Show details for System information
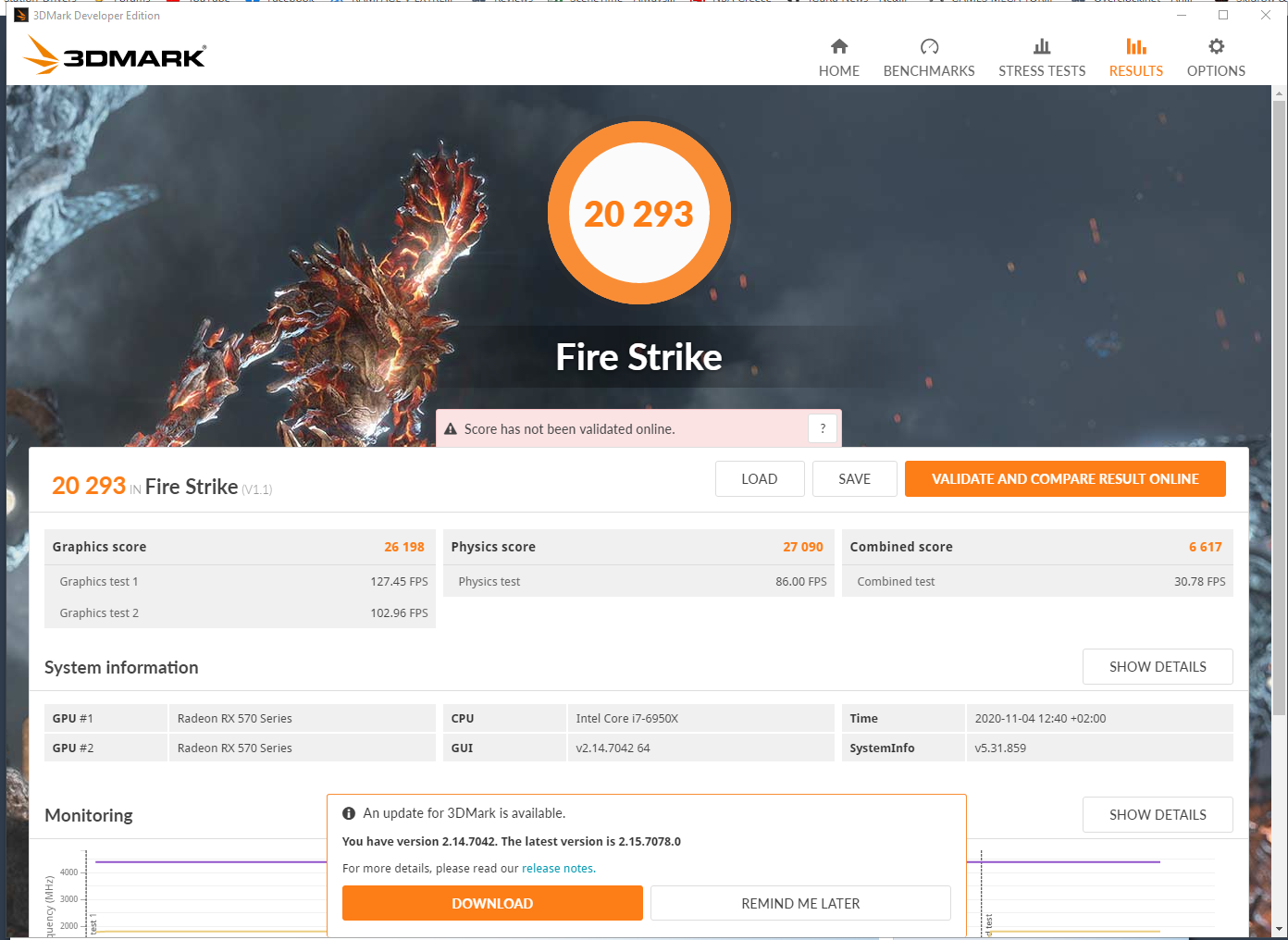The width and height of the screenshot is (1288, 940). (x=1158, y=666)
